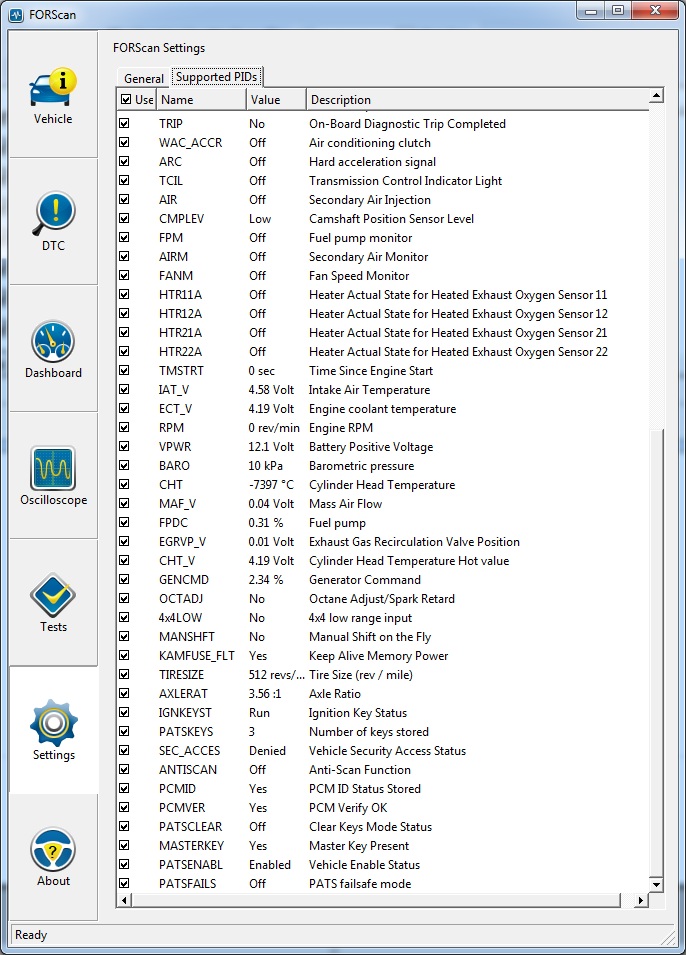The width and height of the screenshot is (686, 955).
Task: Select the OCTADJ row name
Action: click(181, 599)
